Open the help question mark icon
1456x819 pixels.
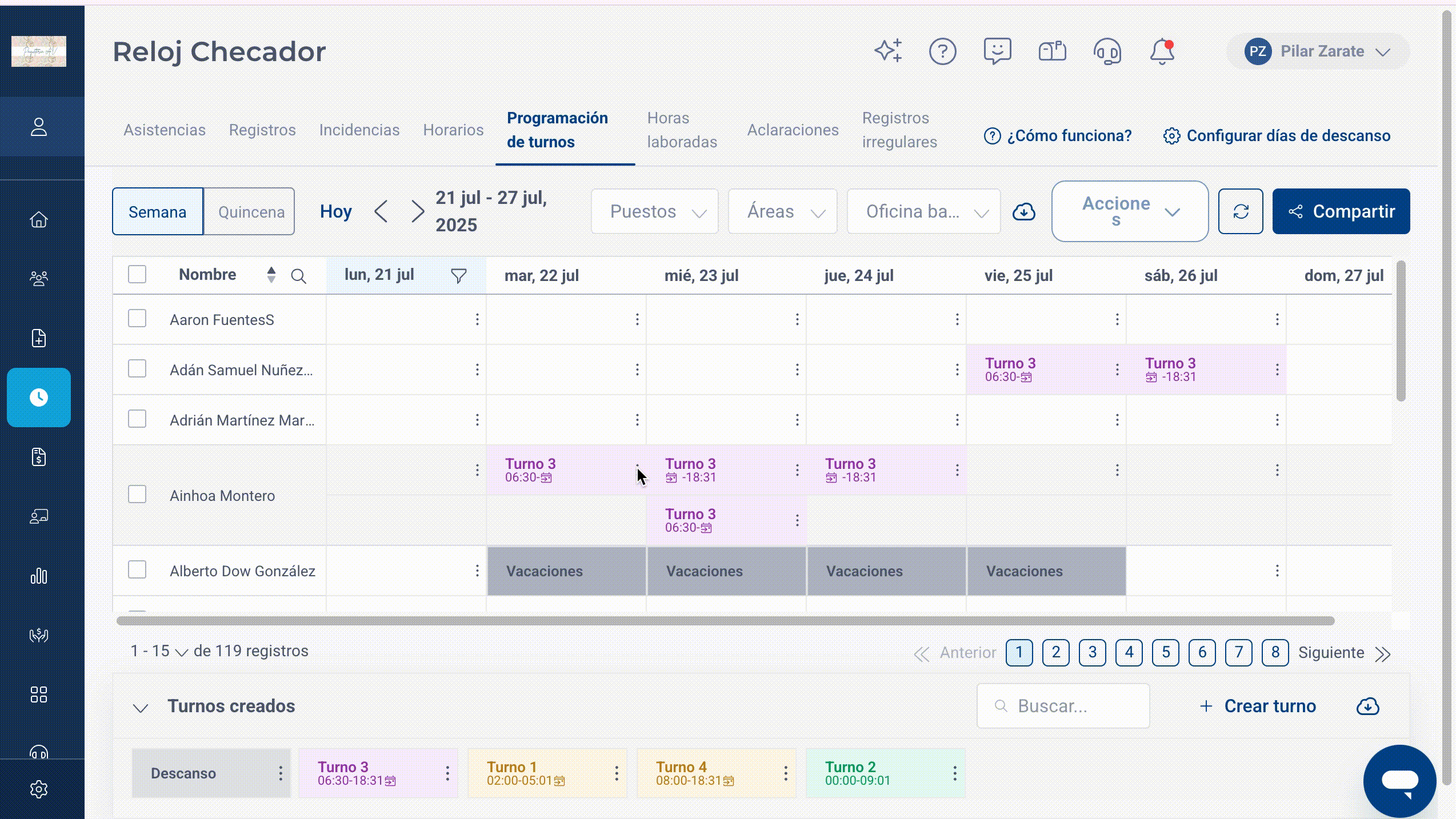pyautogui.click(x=942, y=51)
